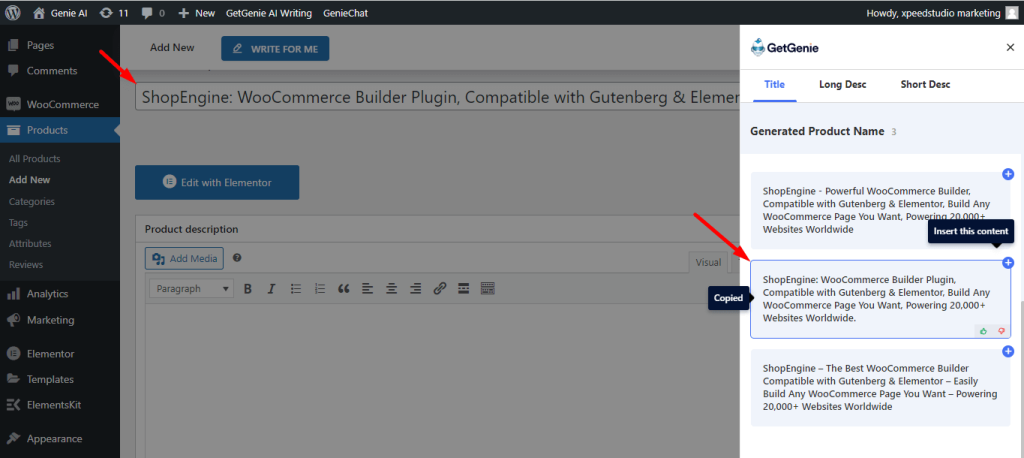Viewport: 1024px width, 458px height.
Task: Click the product title input field
Action: (438, 97)
